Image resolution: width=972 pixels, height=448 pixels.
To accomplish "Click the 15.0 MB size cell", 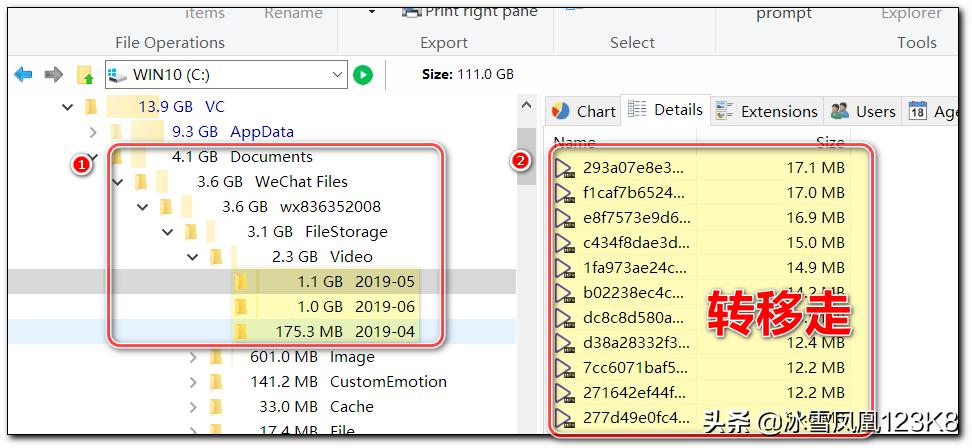I will (815, 243).
